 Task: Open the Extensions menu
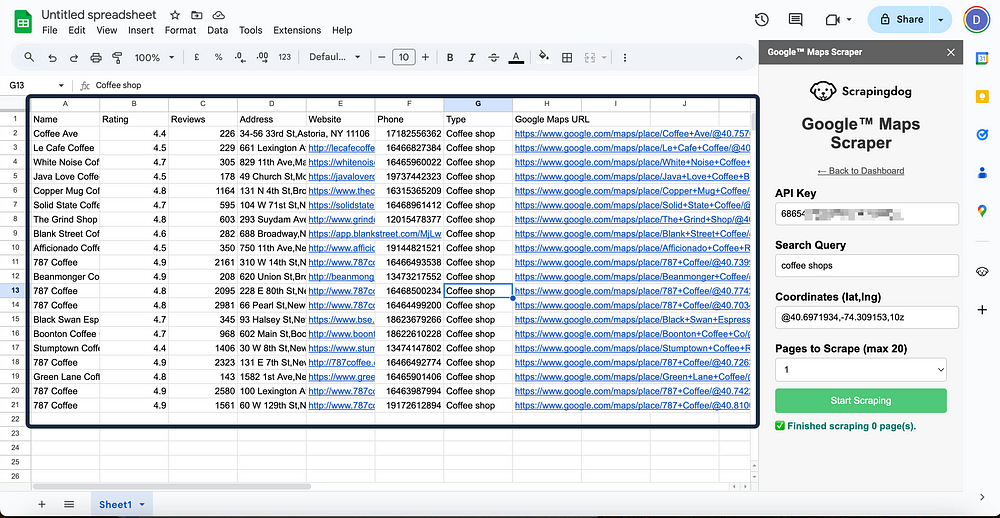pos(297,30)
